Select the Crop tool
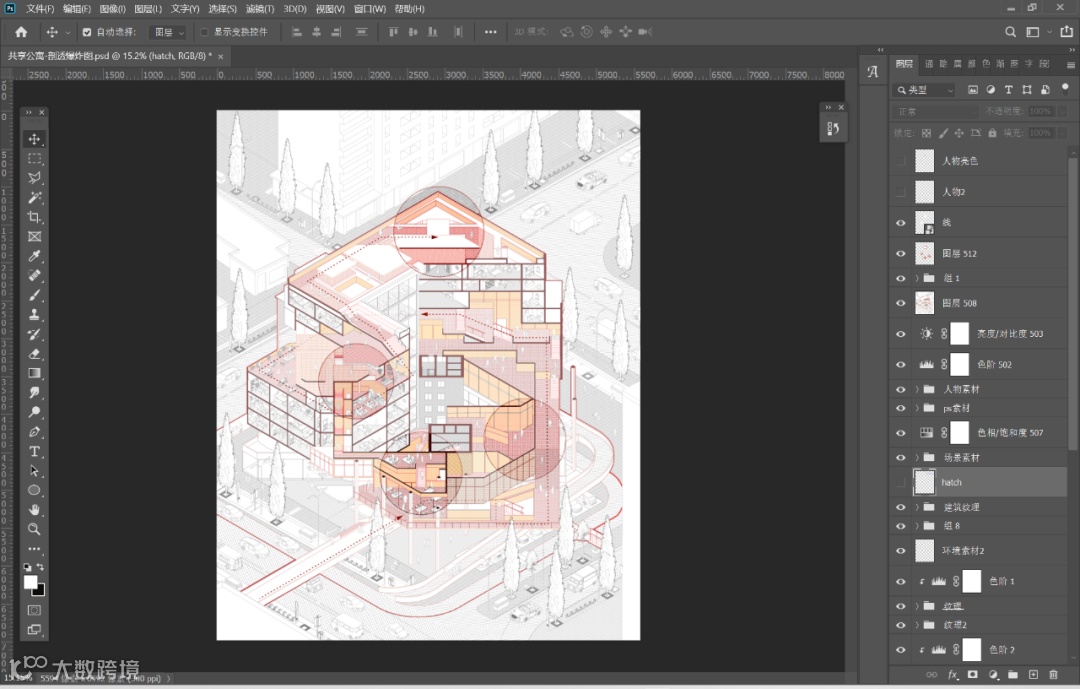Image resolution: width=1080 pixels, height=689 pixels. (x=34, y=217)
